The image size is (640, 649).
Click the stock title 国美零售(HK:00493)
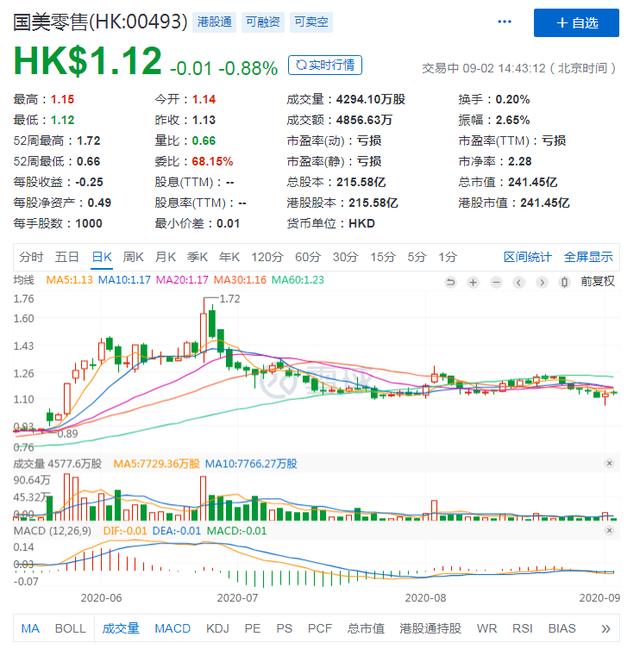[x=100, y=22]
